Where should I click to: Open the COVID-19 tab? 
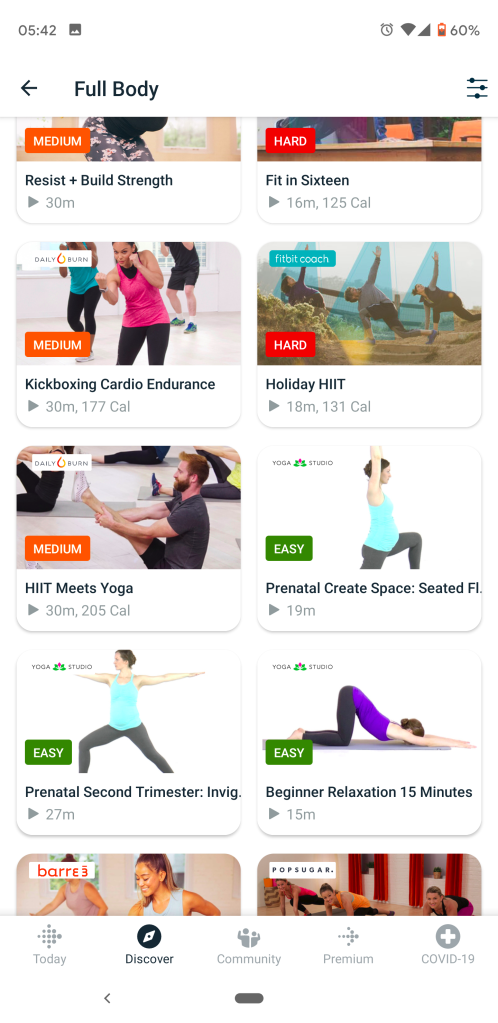click(448, 946)
